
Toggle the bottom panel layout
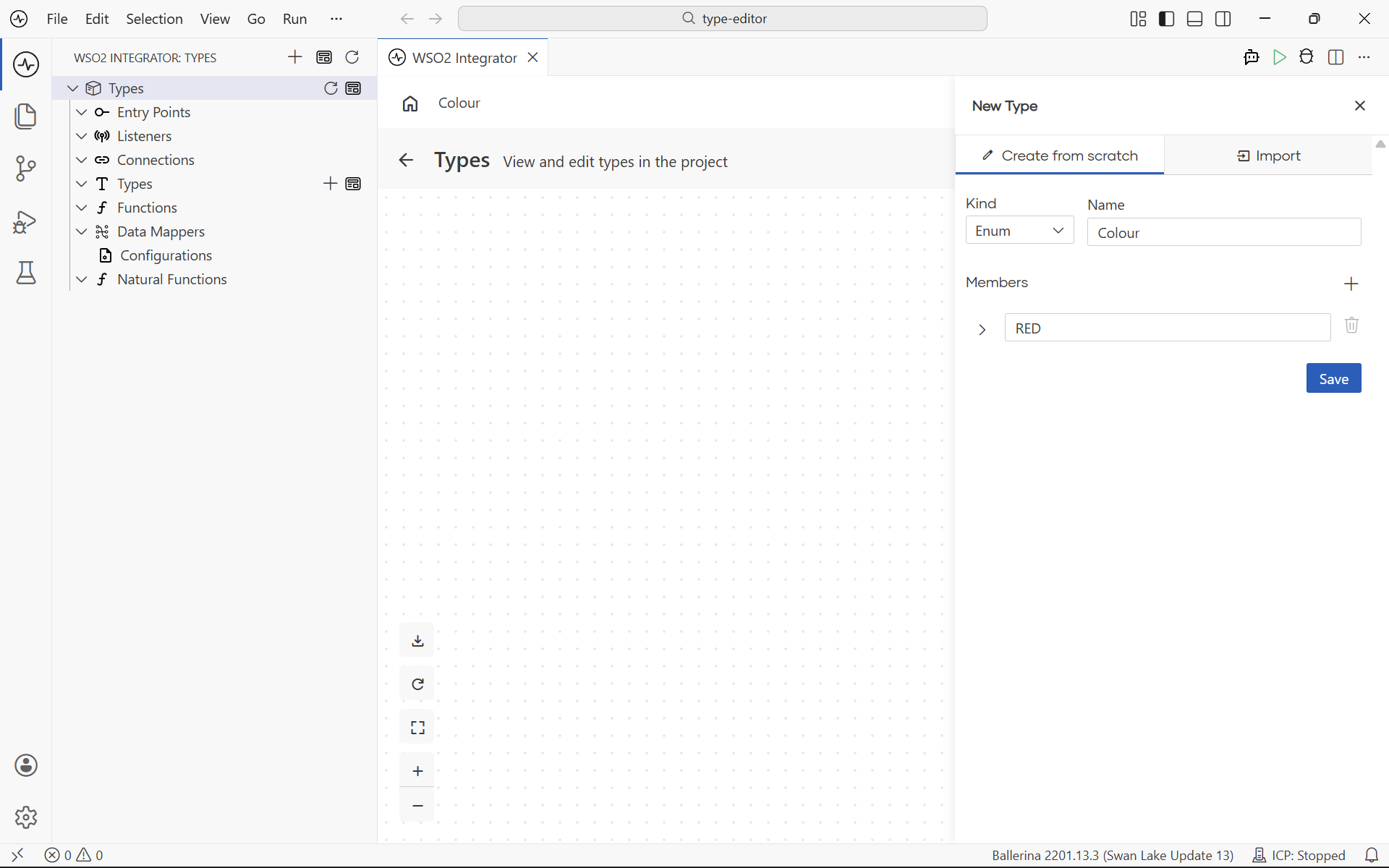click(1194, 19)
